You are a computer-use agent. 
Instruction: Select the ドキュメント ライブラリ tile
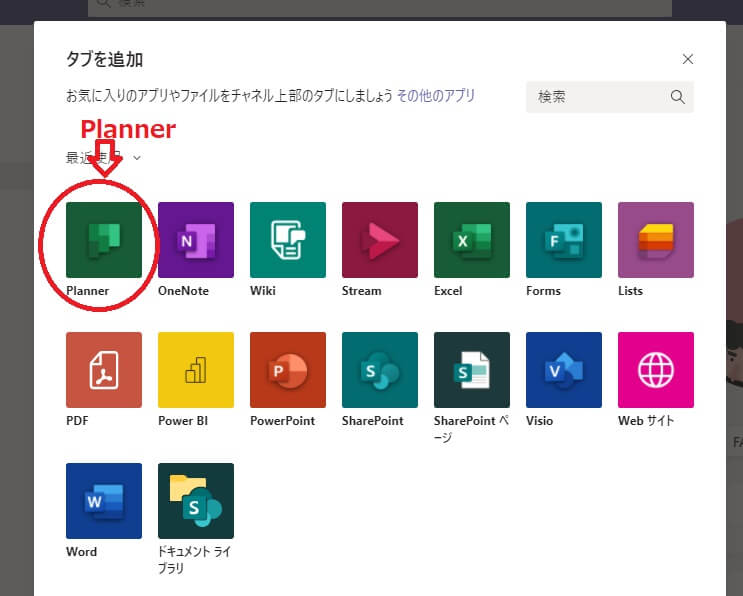tap(196, 500)
